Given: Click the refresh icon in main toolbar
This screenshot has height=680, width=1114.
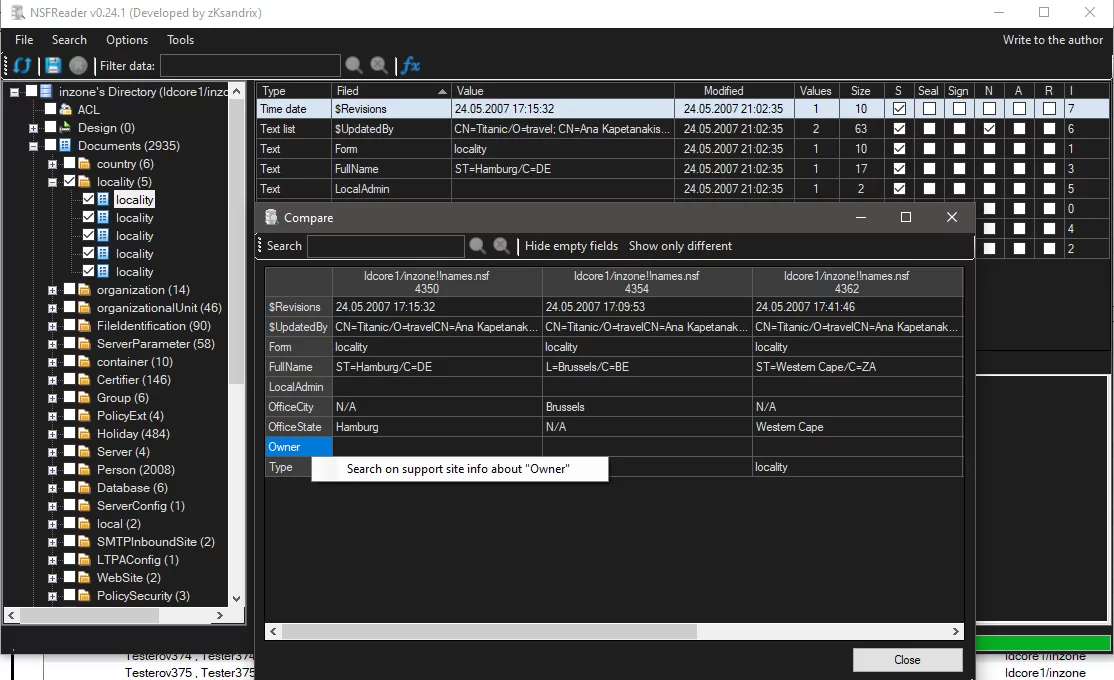Looking at the screenshot, I should 22,66.
